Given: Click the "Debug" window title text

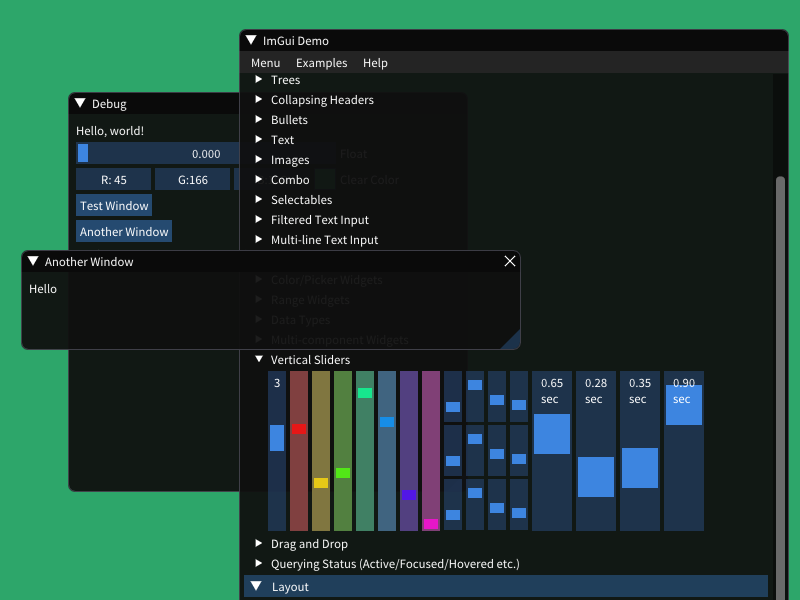Looking at the screenshot, I should pyautogui.click(x=109, y=104).
